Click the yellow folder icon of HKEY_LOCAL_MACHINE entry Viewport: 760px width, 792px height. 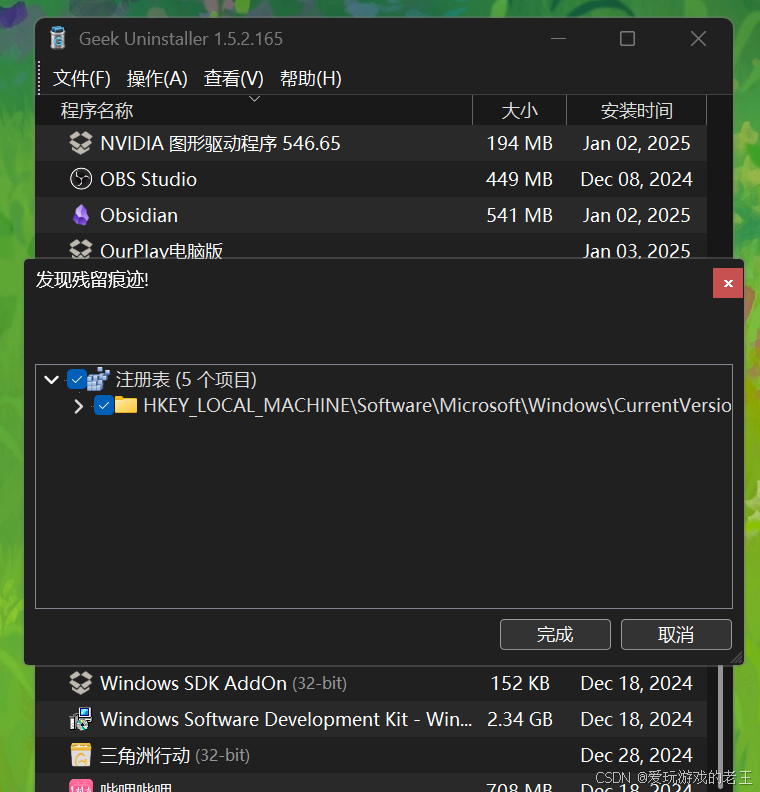tap(126, 405)
